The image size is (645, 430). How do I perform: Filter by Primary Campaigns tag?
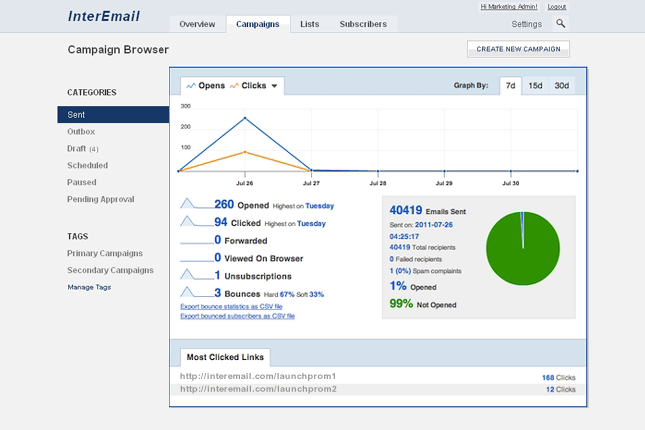[x=105, y=253]
